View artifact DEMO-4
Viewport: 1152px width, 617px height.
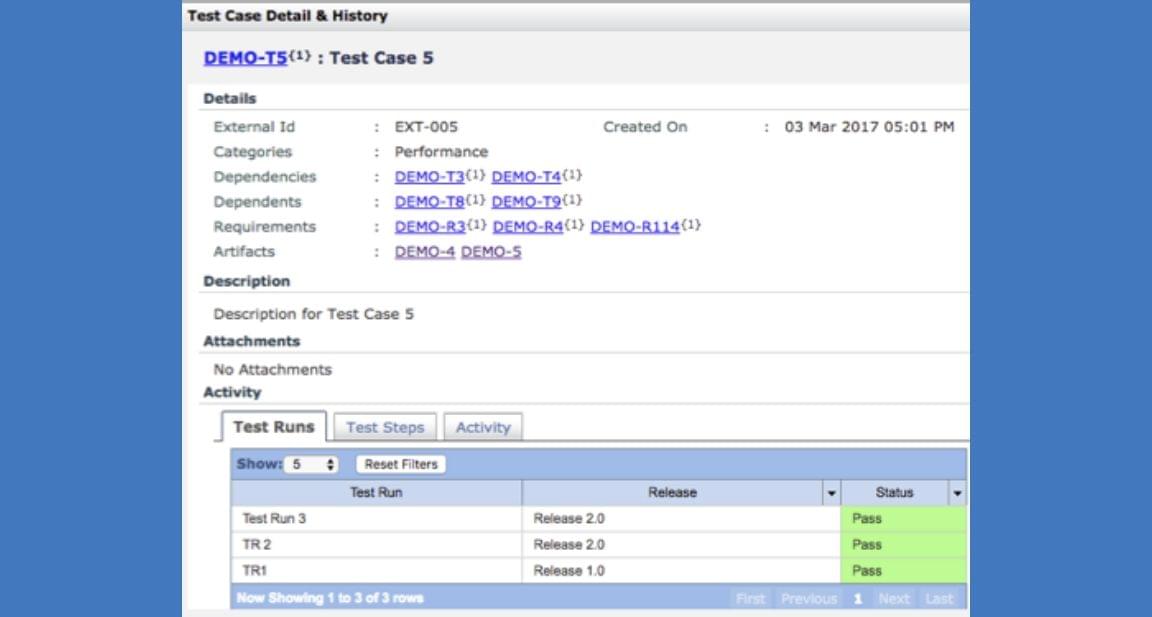click(x=424, y=252)
